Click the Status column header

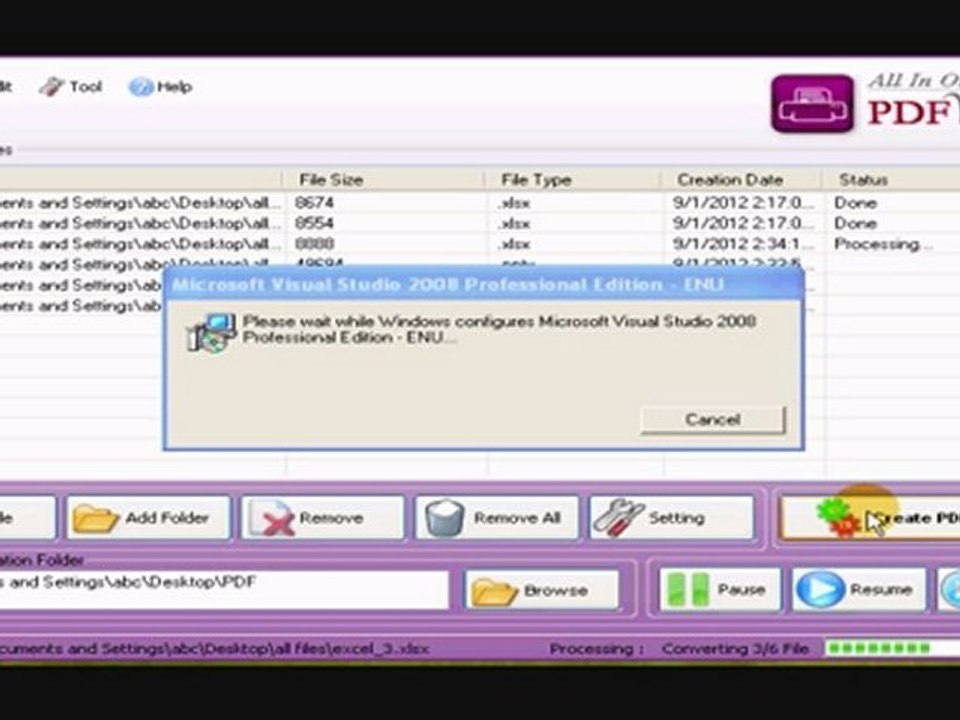[x=891, y=179]
